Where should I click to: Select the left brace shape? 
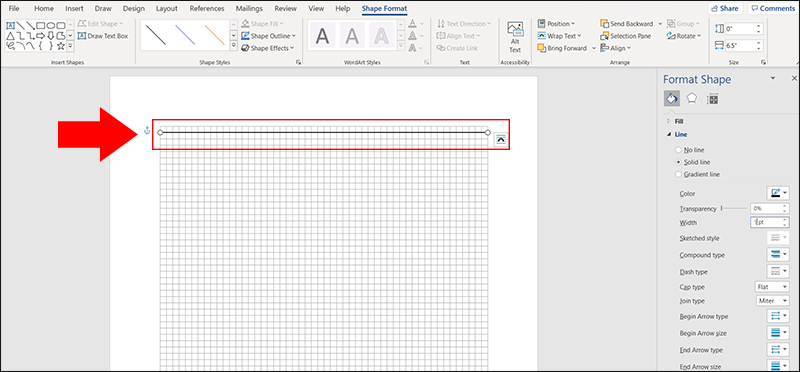(x=41, y=46)
